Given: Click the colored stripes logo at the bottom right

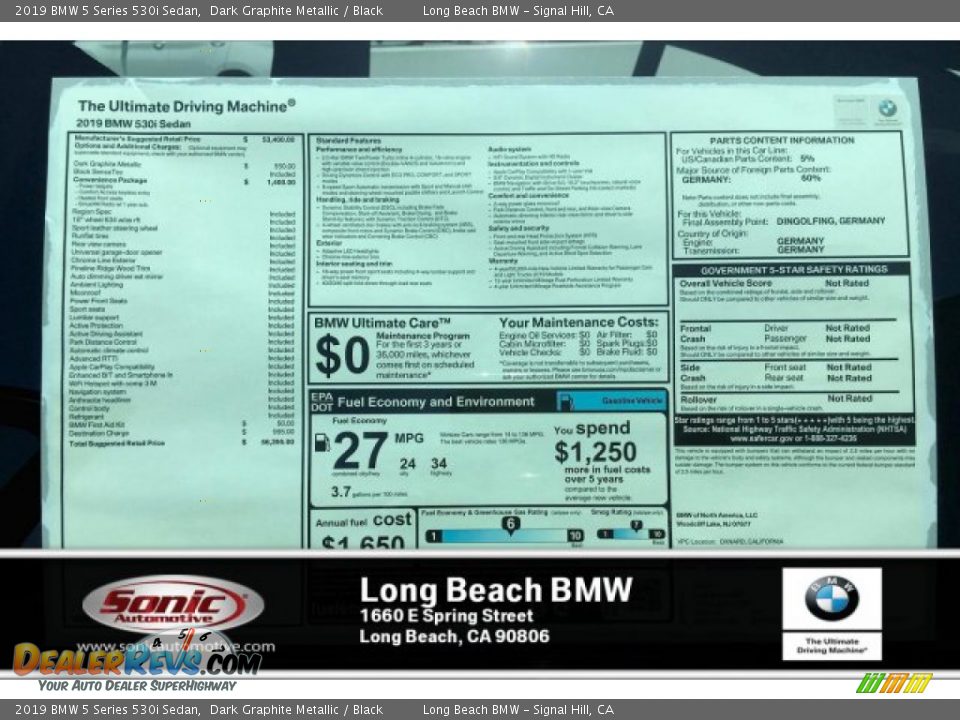Looking at the screenshot, I should [x=894, y=683].
